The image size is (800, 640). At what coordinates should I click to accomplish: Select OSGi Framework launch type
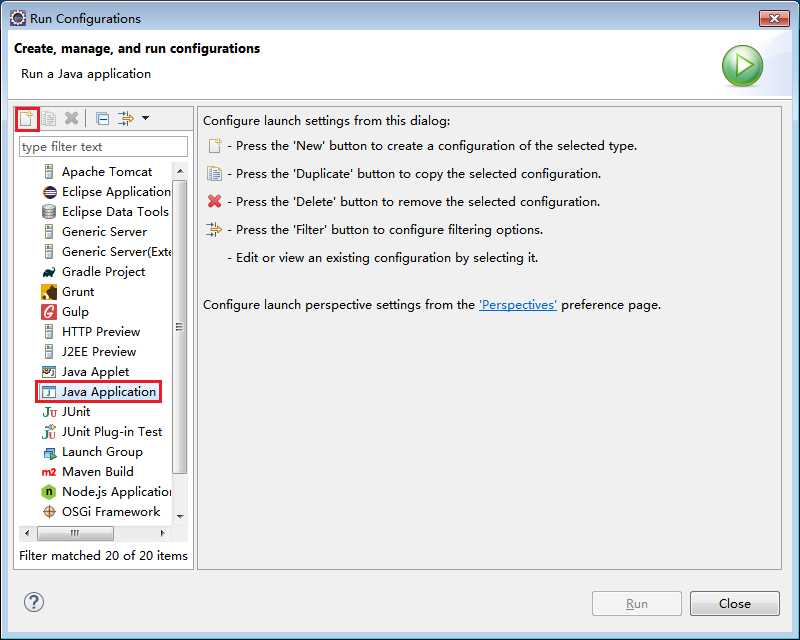click(x=111, y=511)
